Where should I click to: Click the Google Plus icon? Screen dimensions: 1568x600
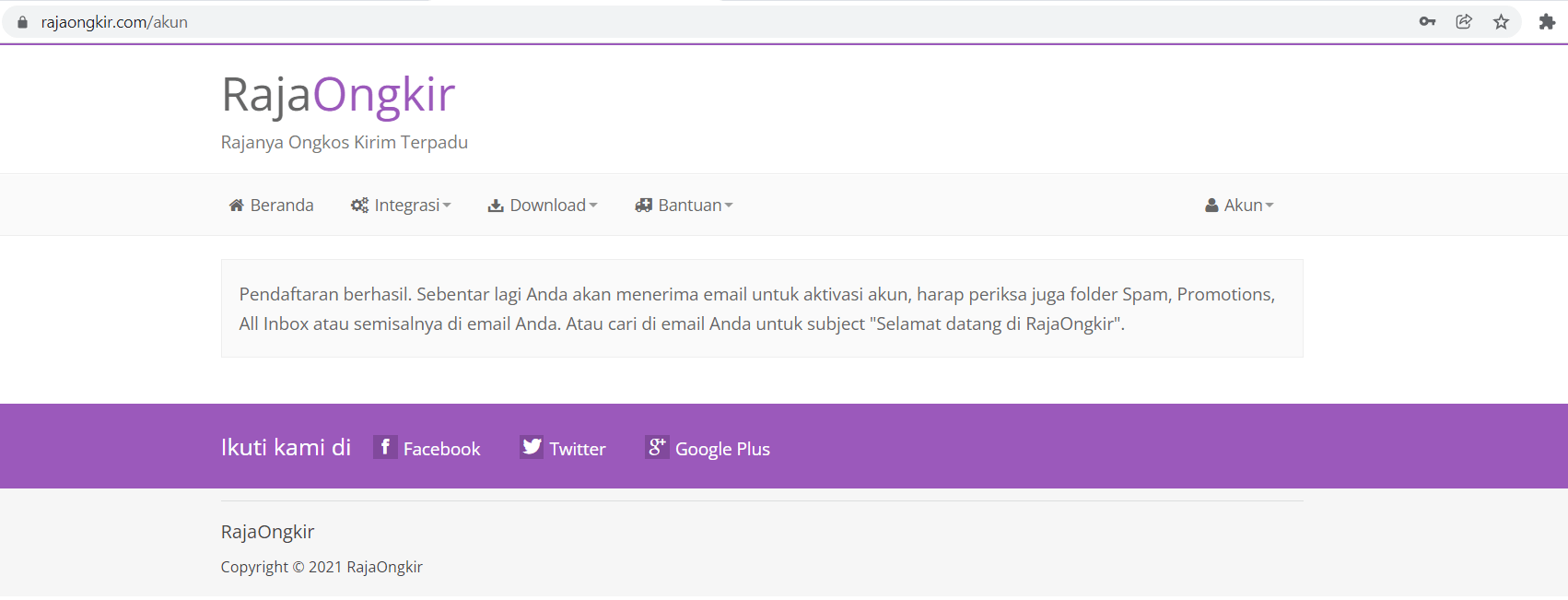[x=657, y=447]
